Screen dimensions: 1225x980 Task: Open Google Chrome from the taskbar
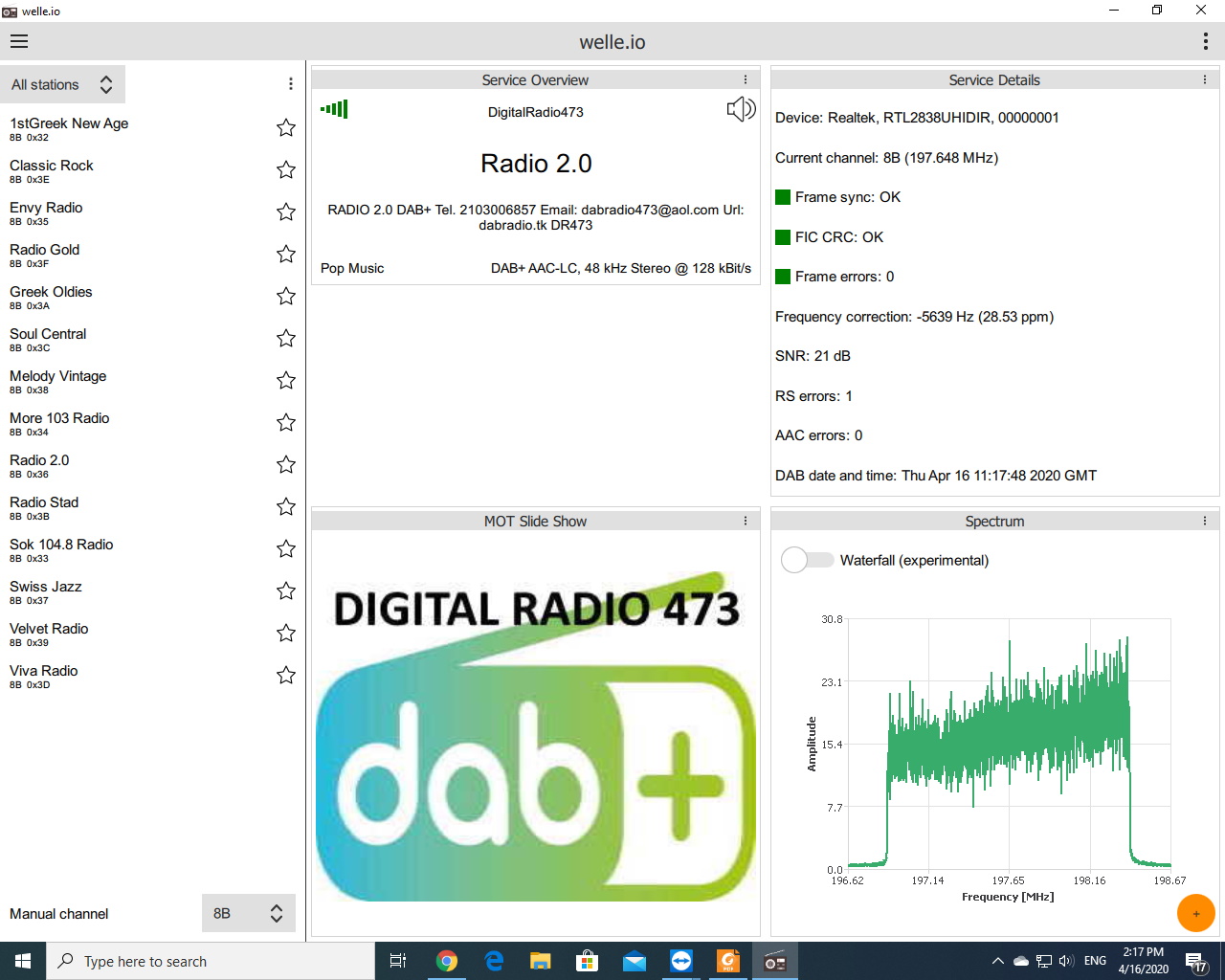447,961
